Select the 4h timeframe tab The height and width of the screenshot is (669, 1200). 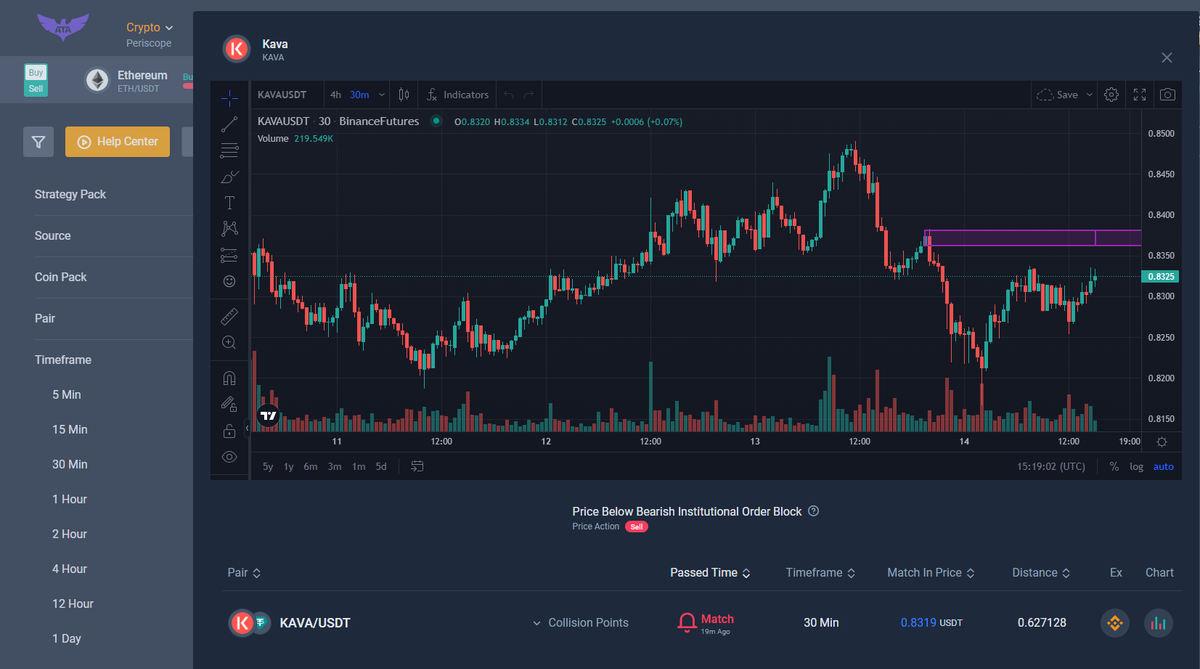335,95
